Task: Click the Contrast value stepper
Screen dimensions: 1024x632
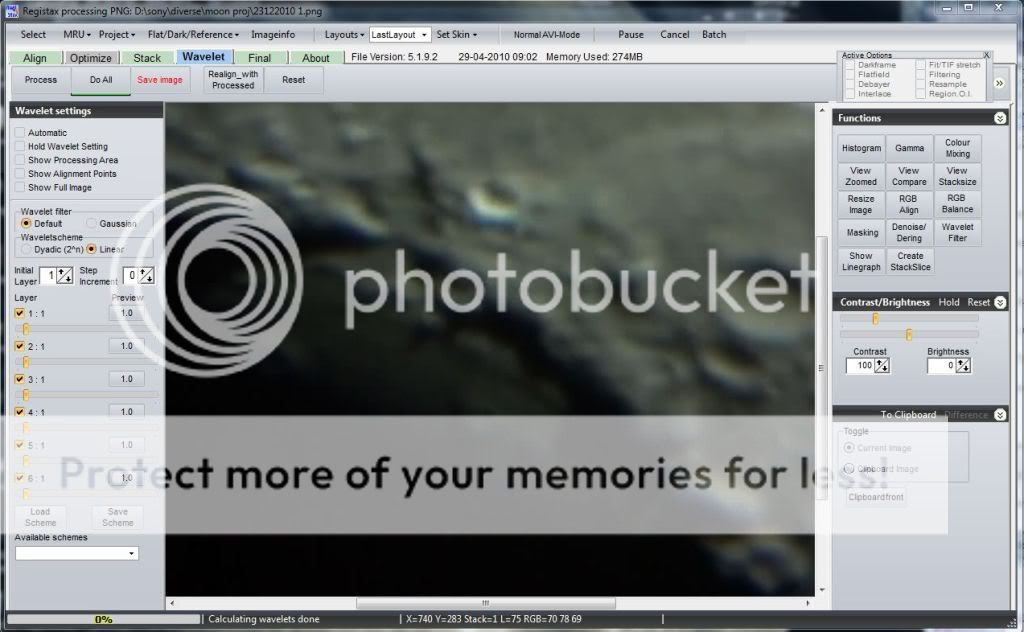Action: (x=882, y=366)
